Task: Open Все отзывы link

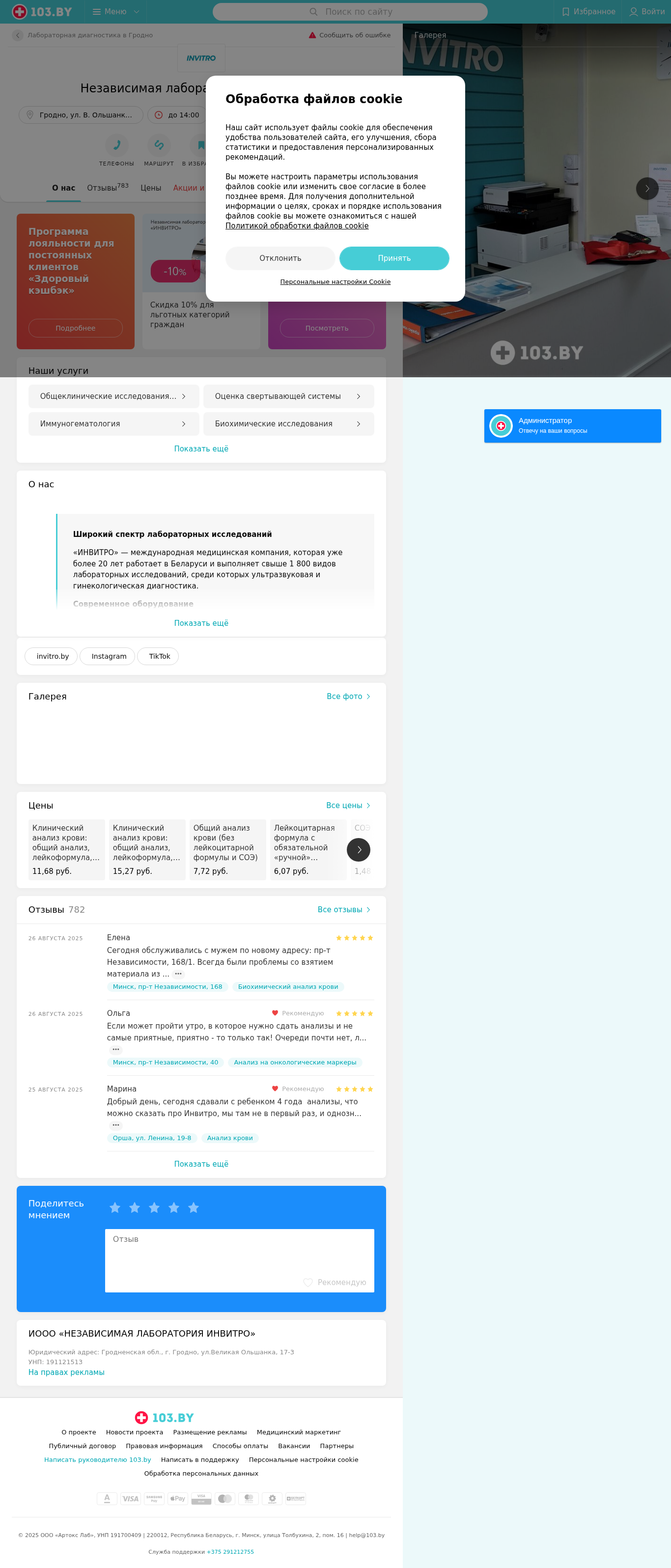Action: coord(344,909)
